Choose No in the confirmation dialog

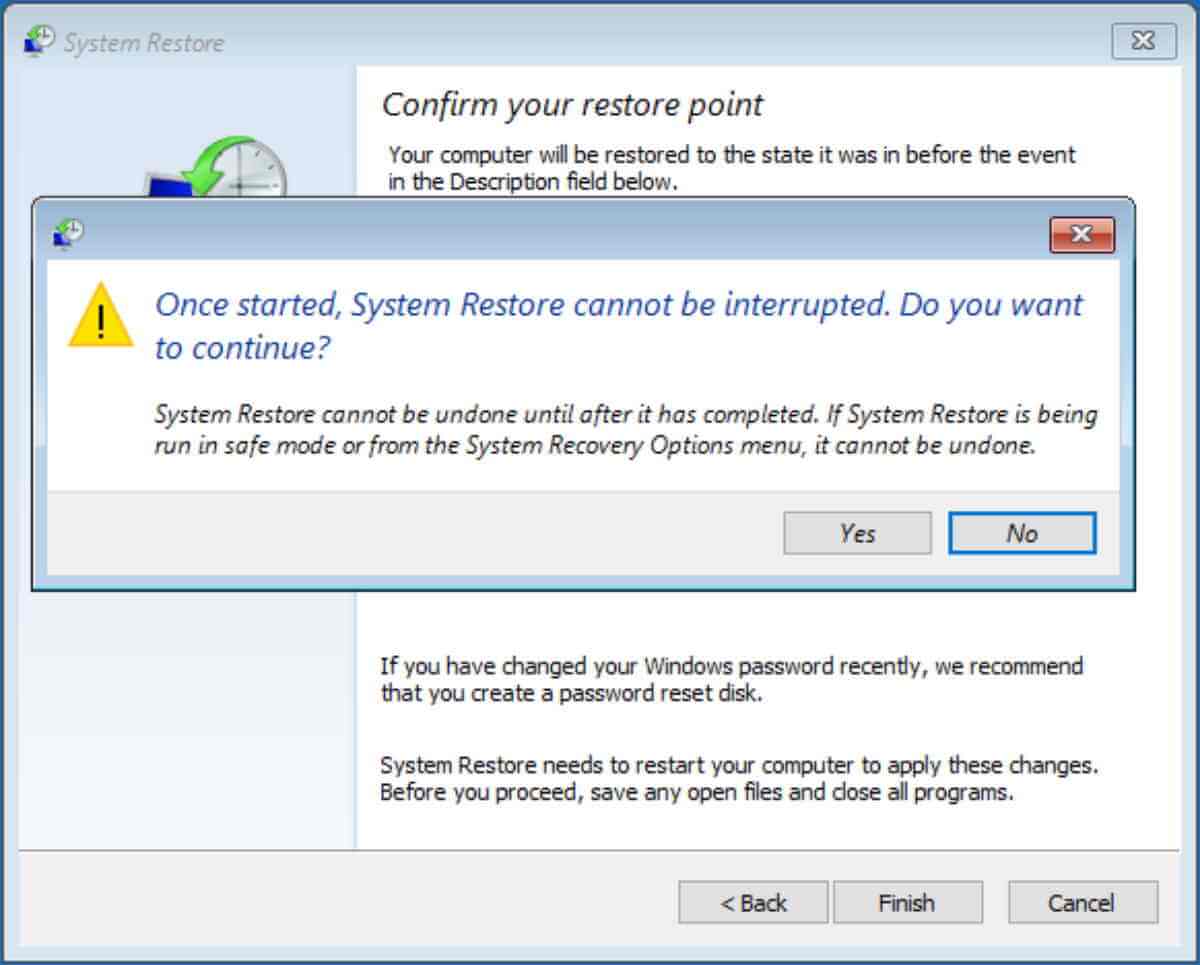pos(1022,533)
